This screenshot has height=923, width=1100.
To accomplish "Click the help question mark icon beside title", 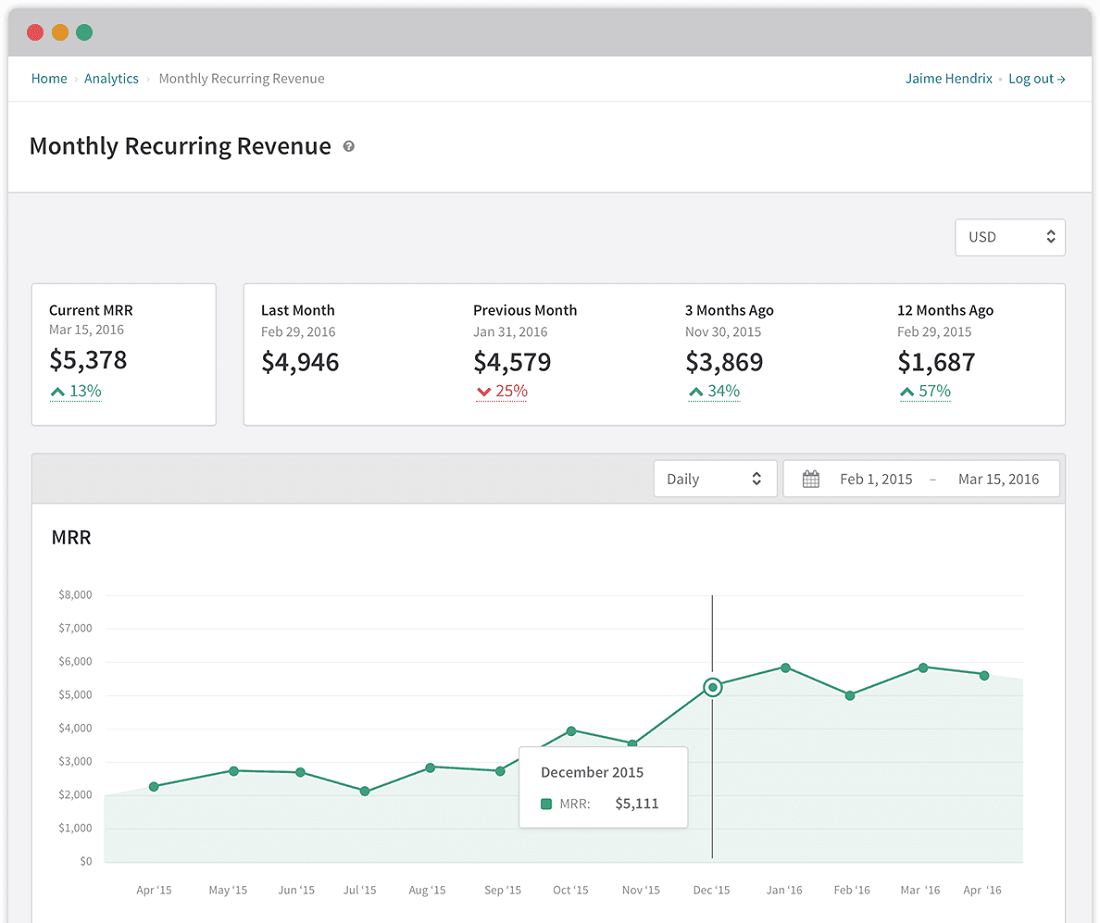I will [349, 147].
